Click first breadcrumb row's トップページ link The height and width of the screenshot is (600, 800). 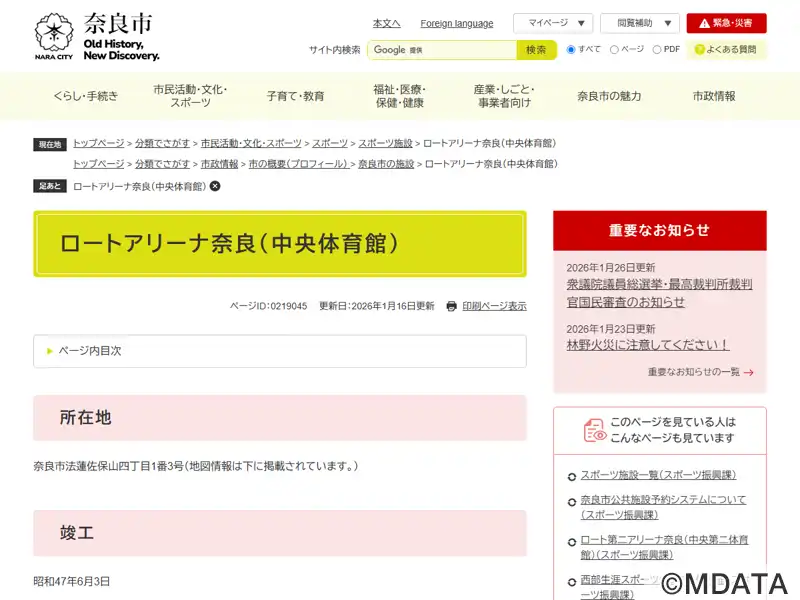(98, 143)
